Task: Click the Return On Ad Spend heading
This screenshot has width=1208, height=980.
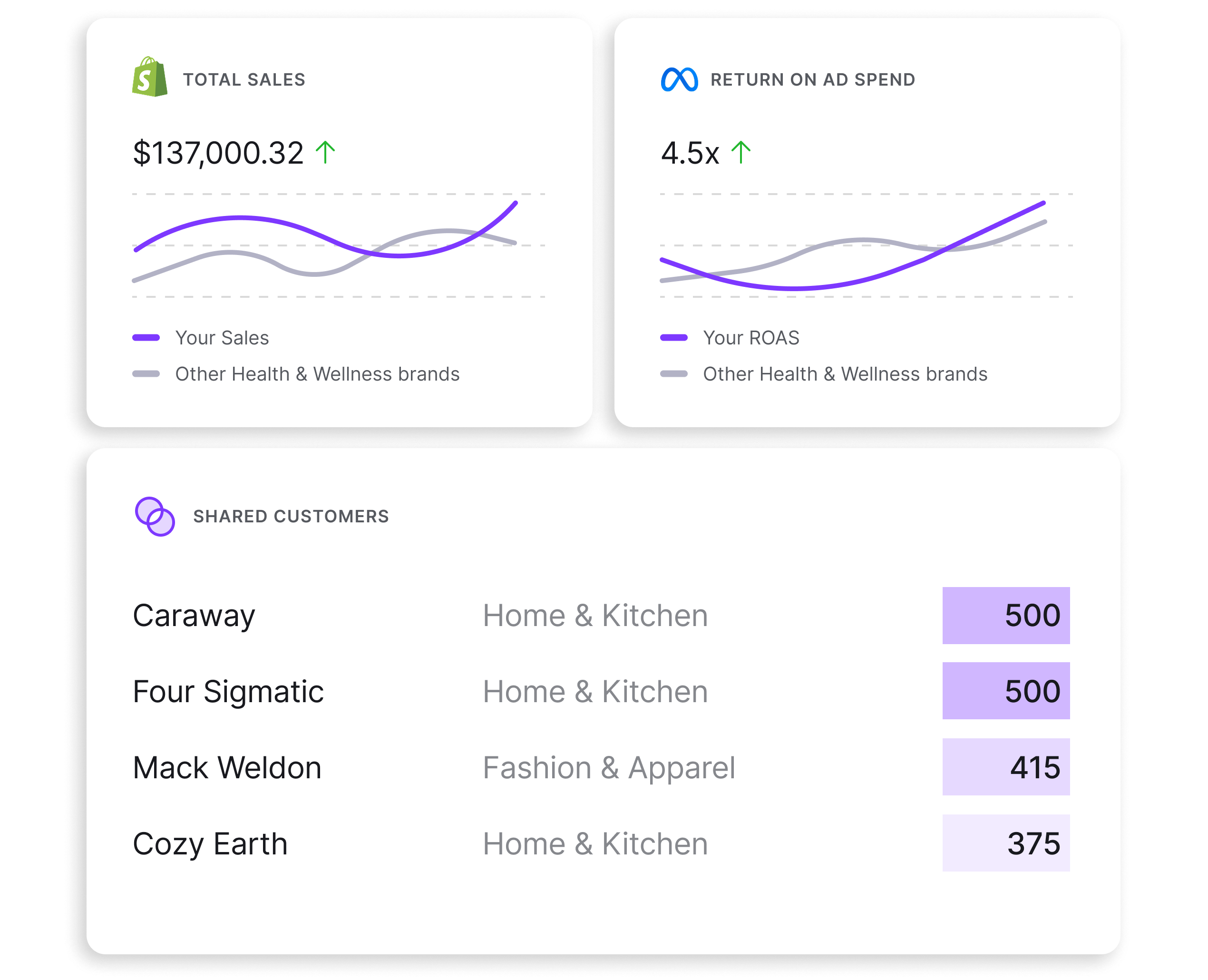Action: [812, 79]
